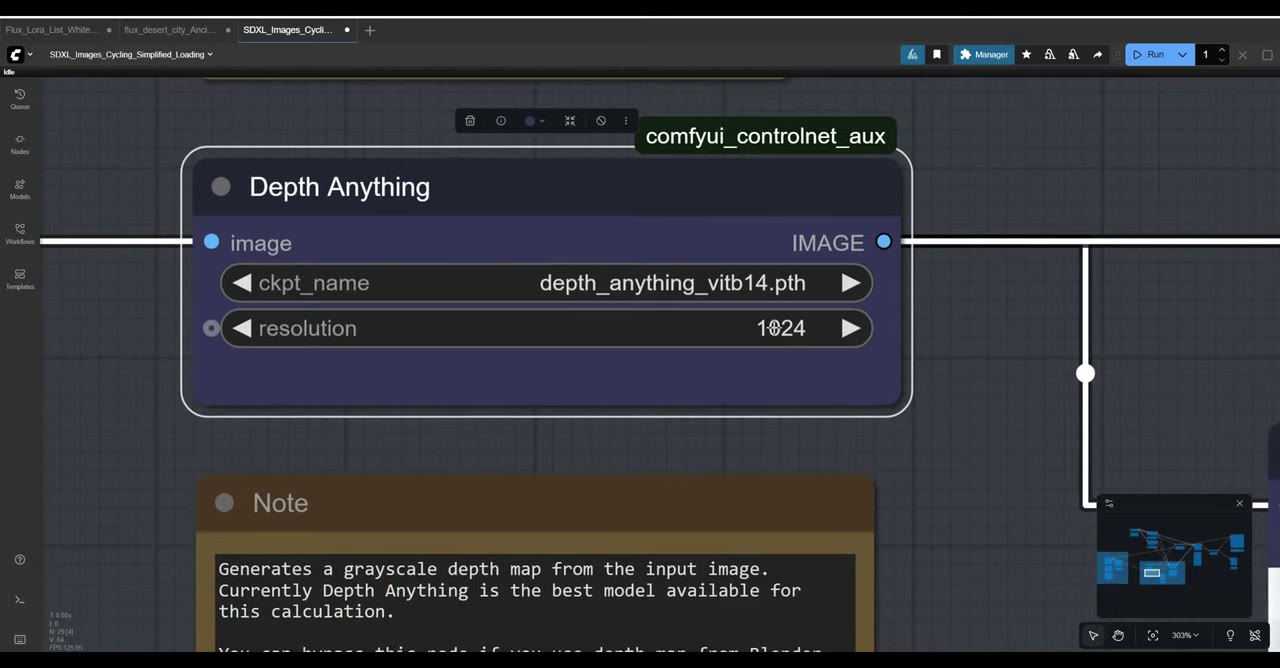Click the resolution value 1024
The width and height of the screenshot is (1280, 668).
pos(781,328)
